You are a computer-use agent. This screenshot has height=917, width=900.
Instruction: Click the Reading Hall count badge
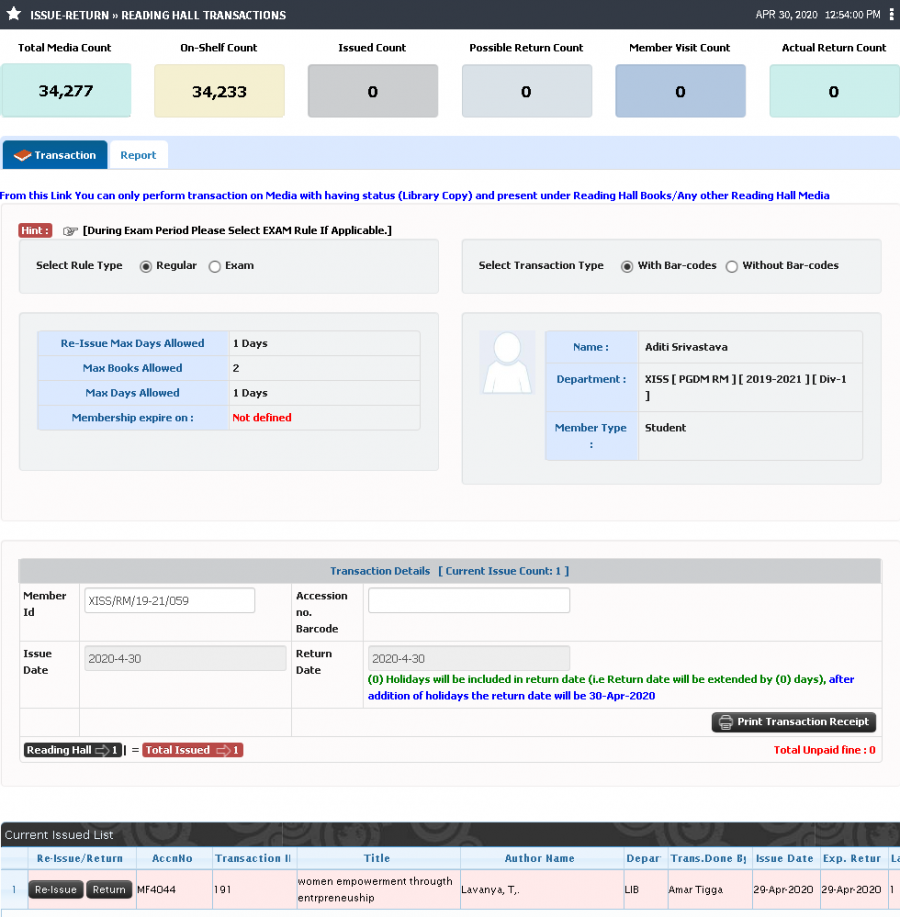73,750
